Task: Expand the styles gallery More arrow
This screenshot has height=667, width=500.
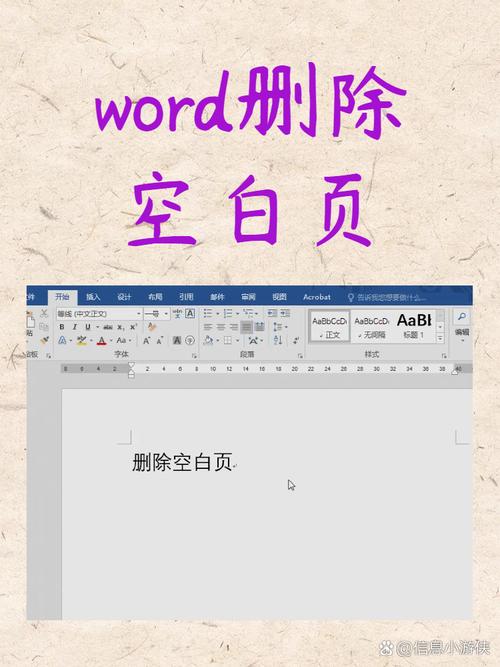Action: [440, 339]
